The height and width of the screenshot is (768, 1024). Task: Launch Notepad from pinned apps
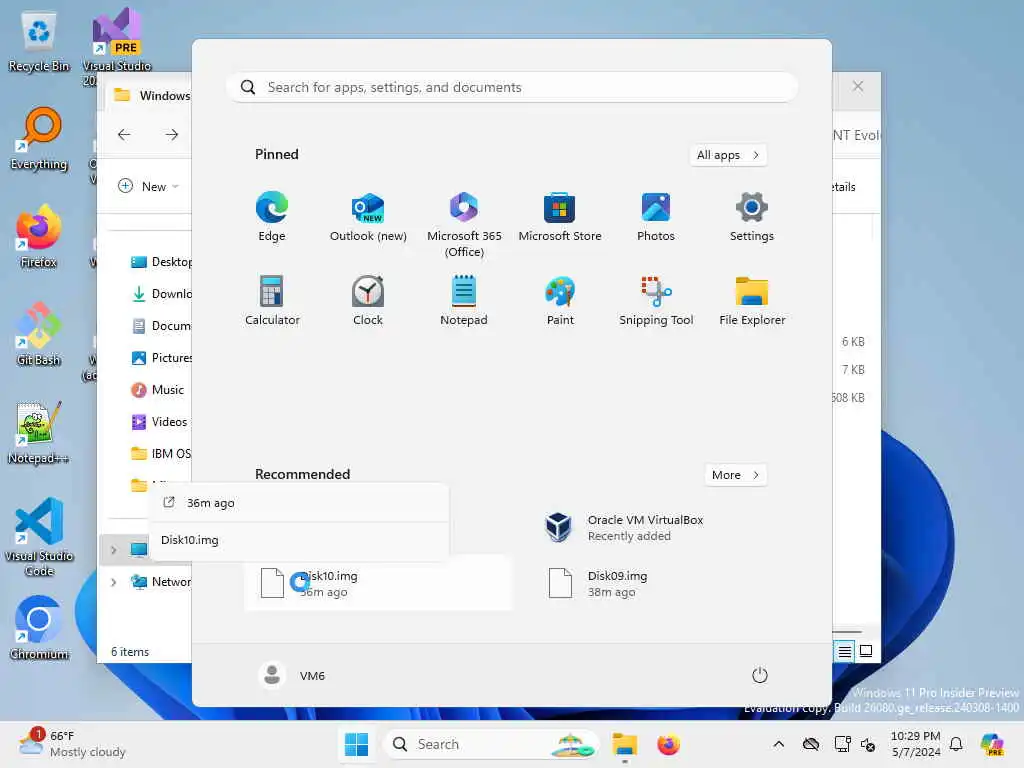(x=464, y=300)
